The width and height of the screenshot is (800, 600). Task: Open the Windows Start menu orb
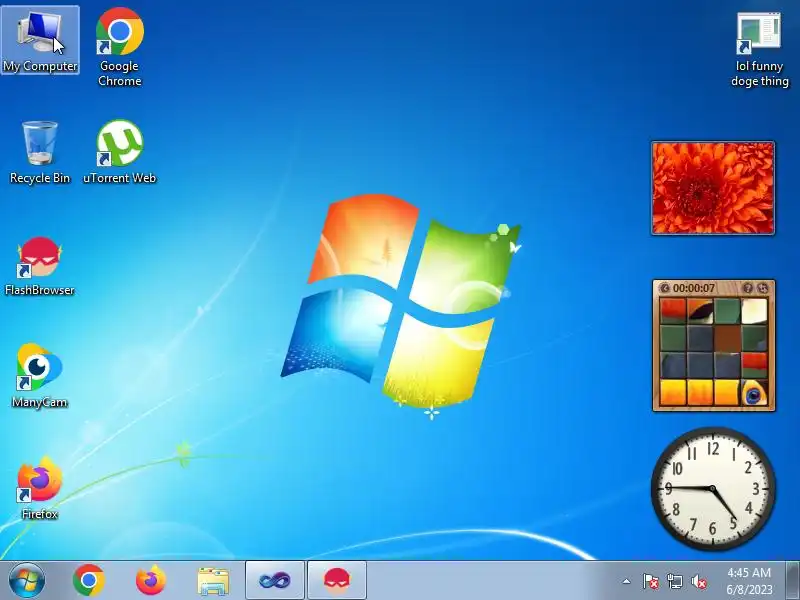point(27,580)
